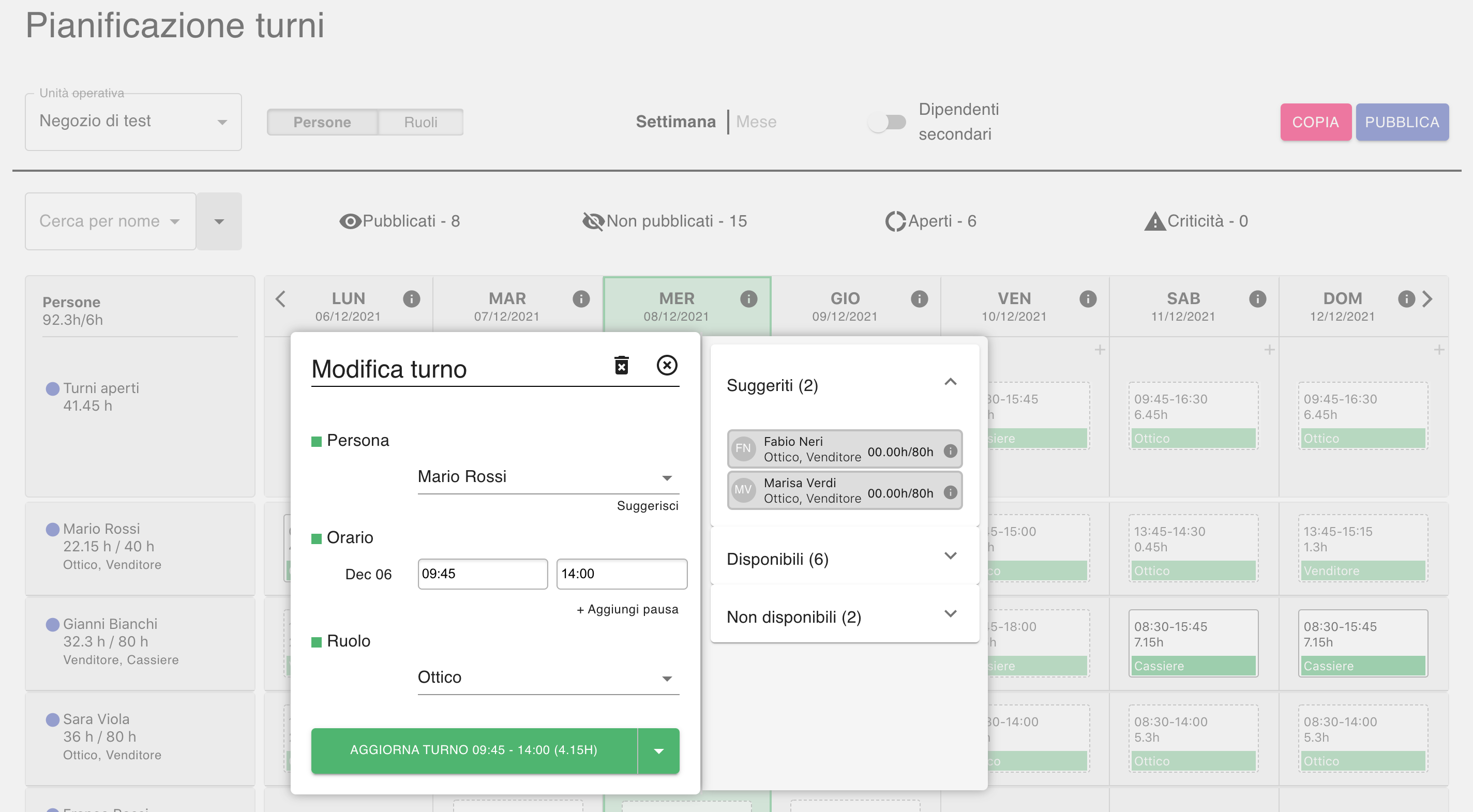Open SAB 08:30-15:45 Cassiere shift
This screenshot has width=1473, height=812.
point(1193,643)
